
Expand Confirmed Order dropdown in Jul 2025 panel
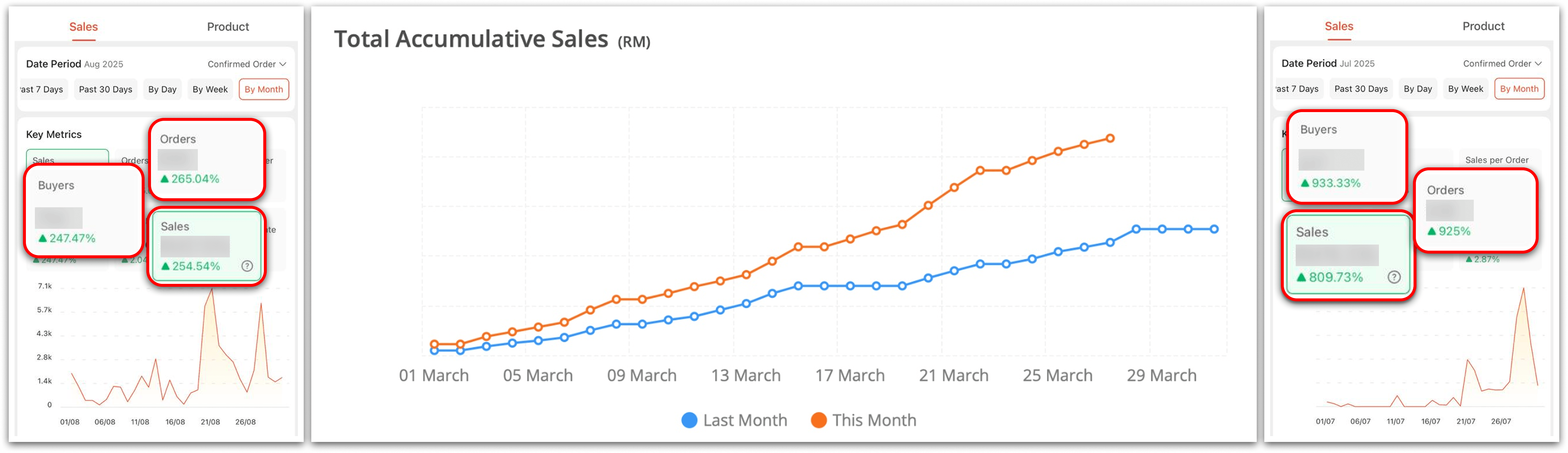(x=1502, y=63)
